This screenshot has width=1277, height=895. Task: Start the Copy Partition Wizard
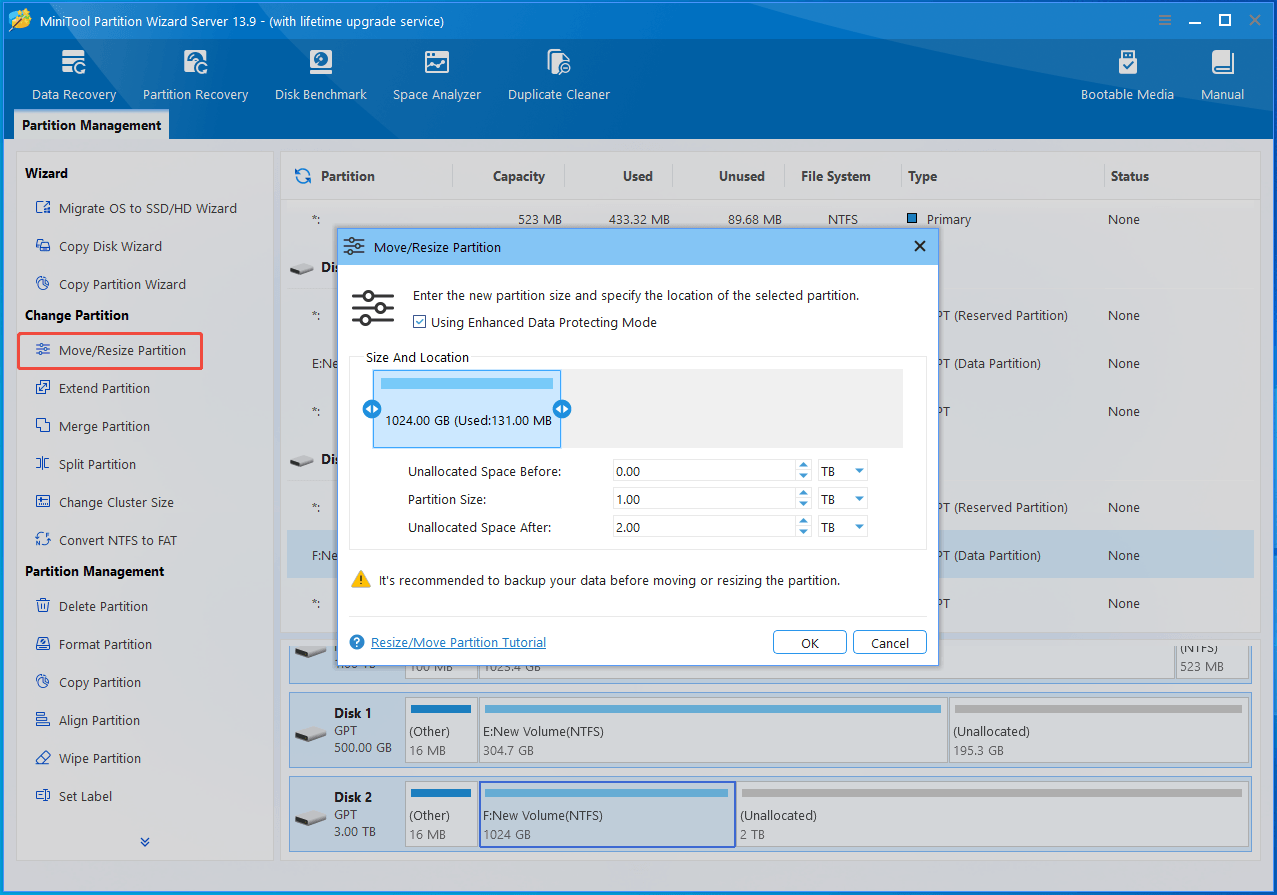110,284
